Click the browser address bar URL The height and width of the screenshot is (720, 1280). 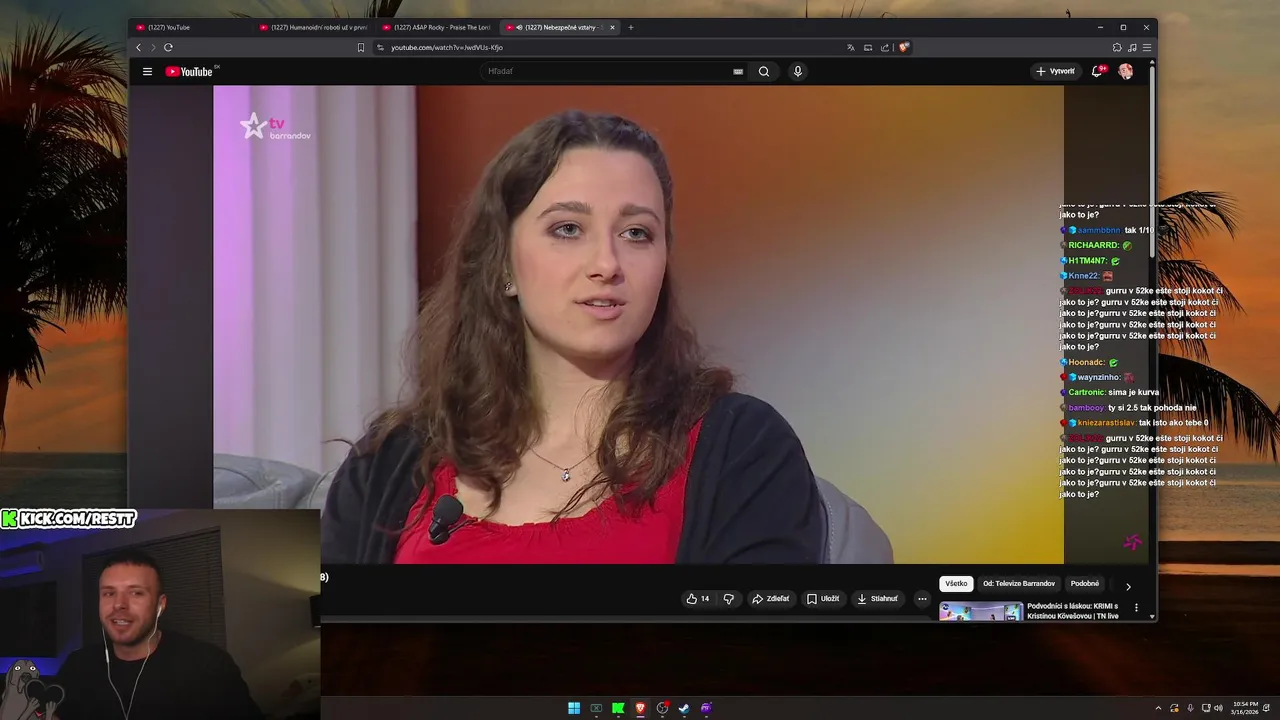coord(447,47)
